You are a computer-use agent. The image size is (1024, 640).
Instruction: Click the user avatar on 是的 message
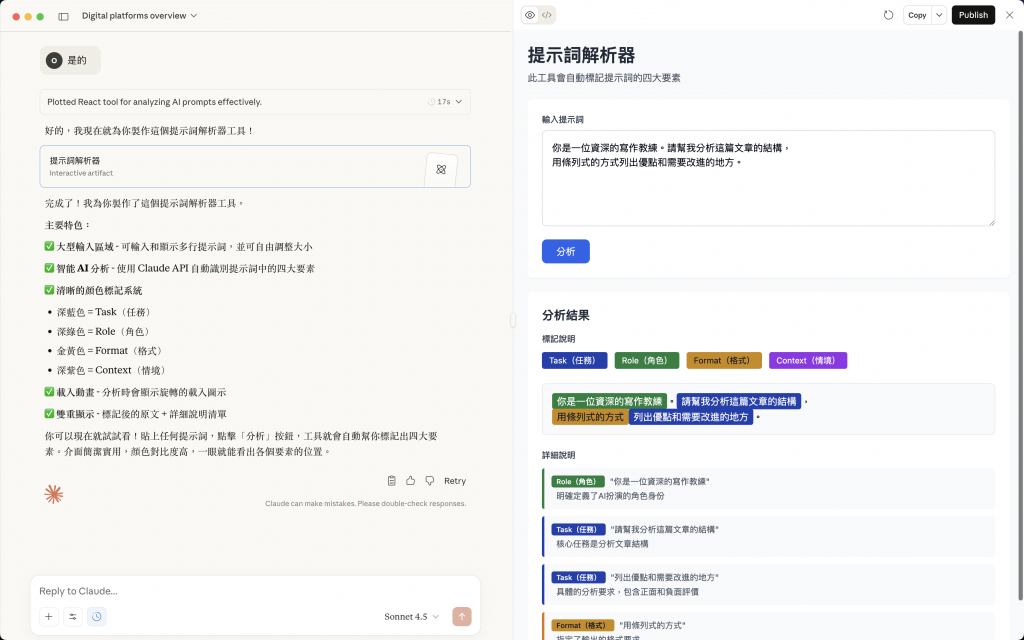pyautogui.click(x=54, y=61)
